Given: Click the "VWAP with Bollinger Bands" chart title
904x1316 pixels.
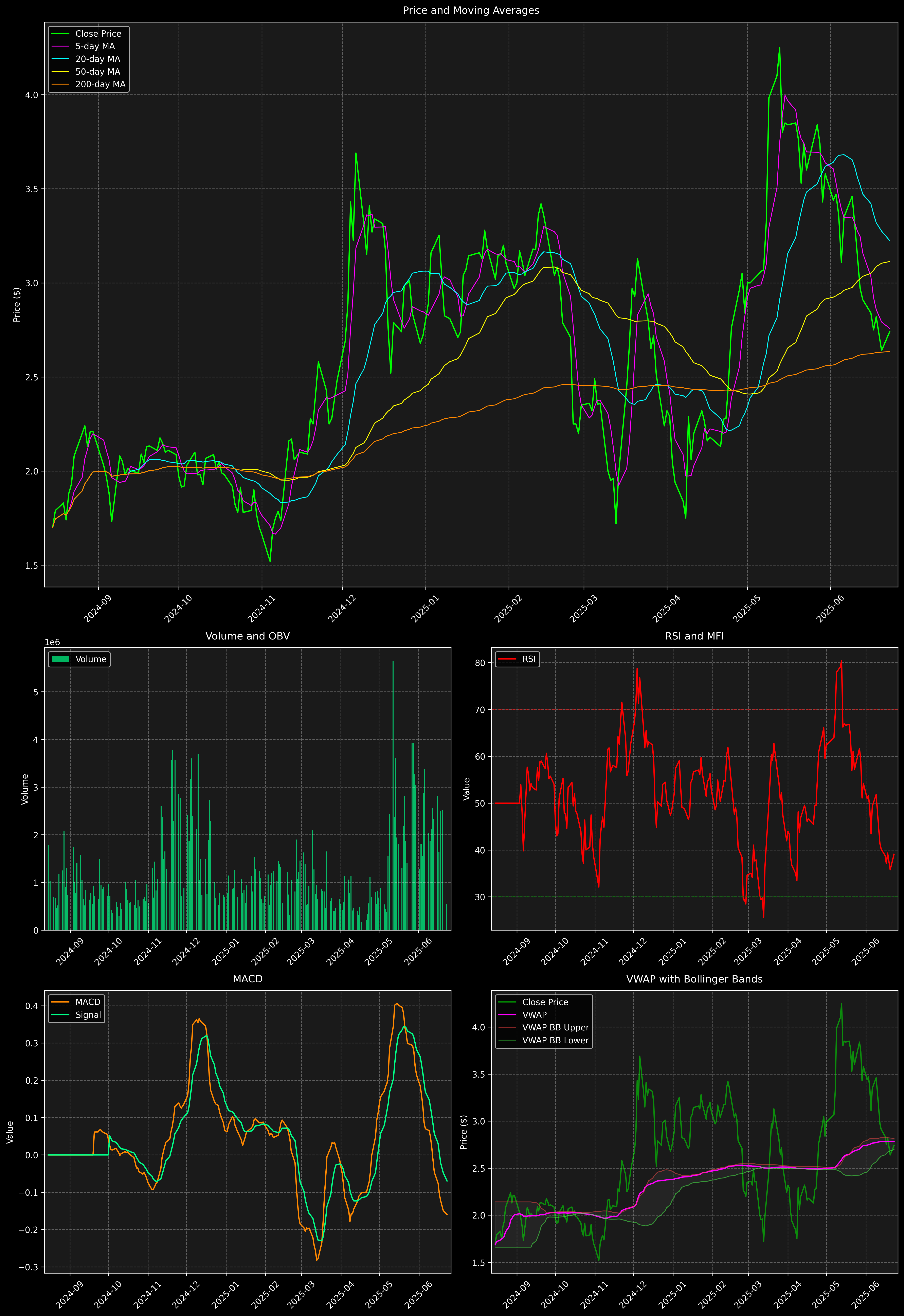Looking at the screenshot, I should [694, 979].
